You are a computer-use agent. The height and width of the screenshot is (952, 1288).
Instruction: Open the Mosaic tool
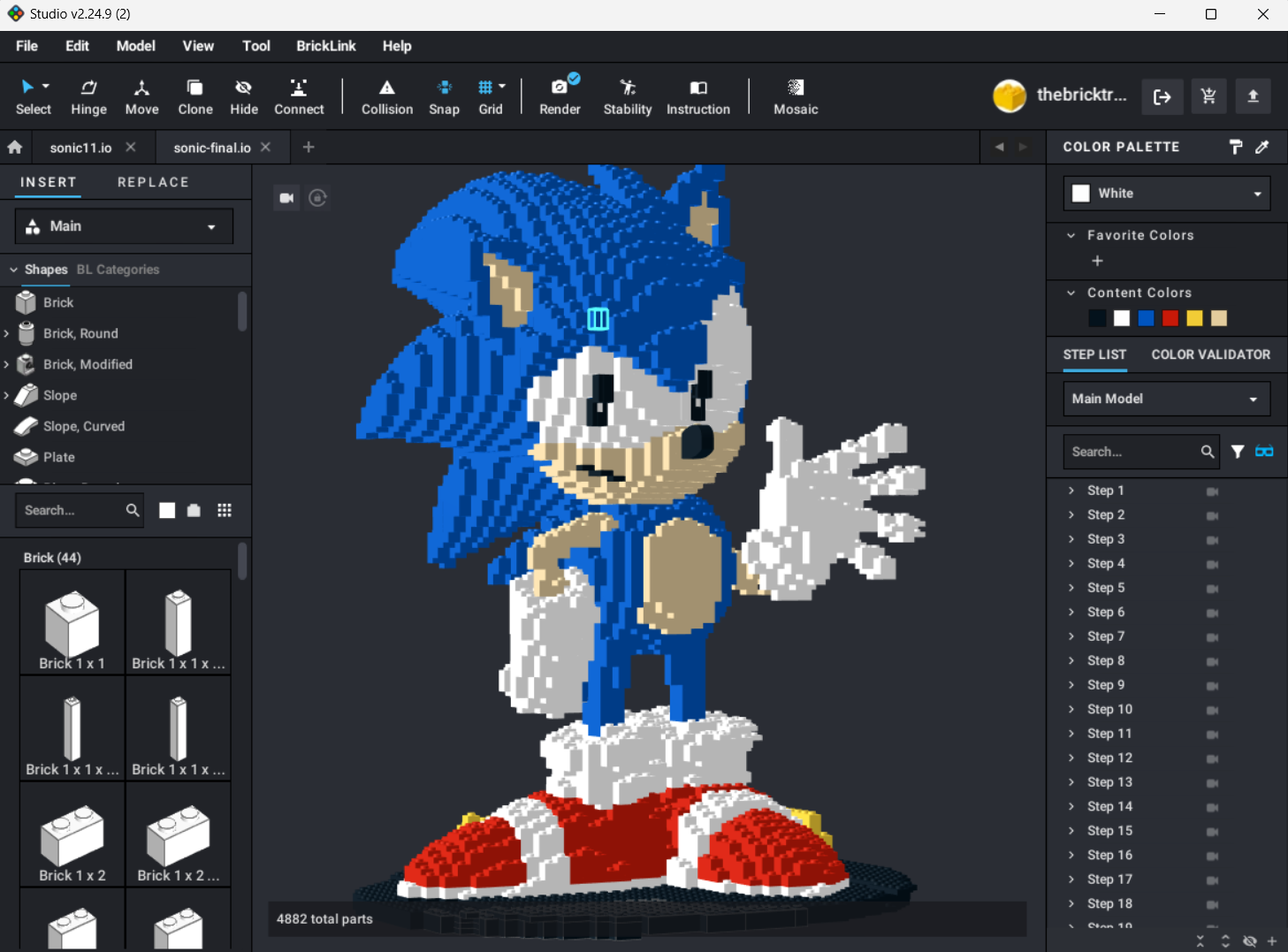[796, 97]
